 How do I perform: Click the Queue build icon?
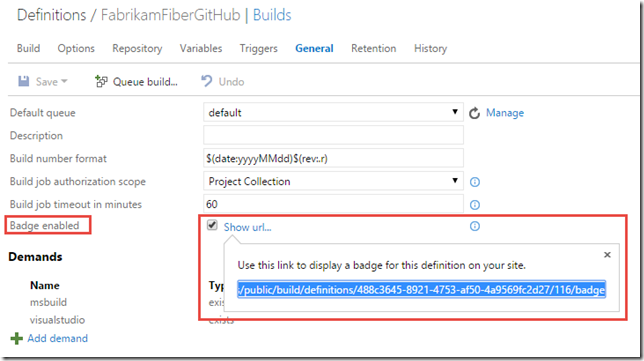[x=101, y=81]
